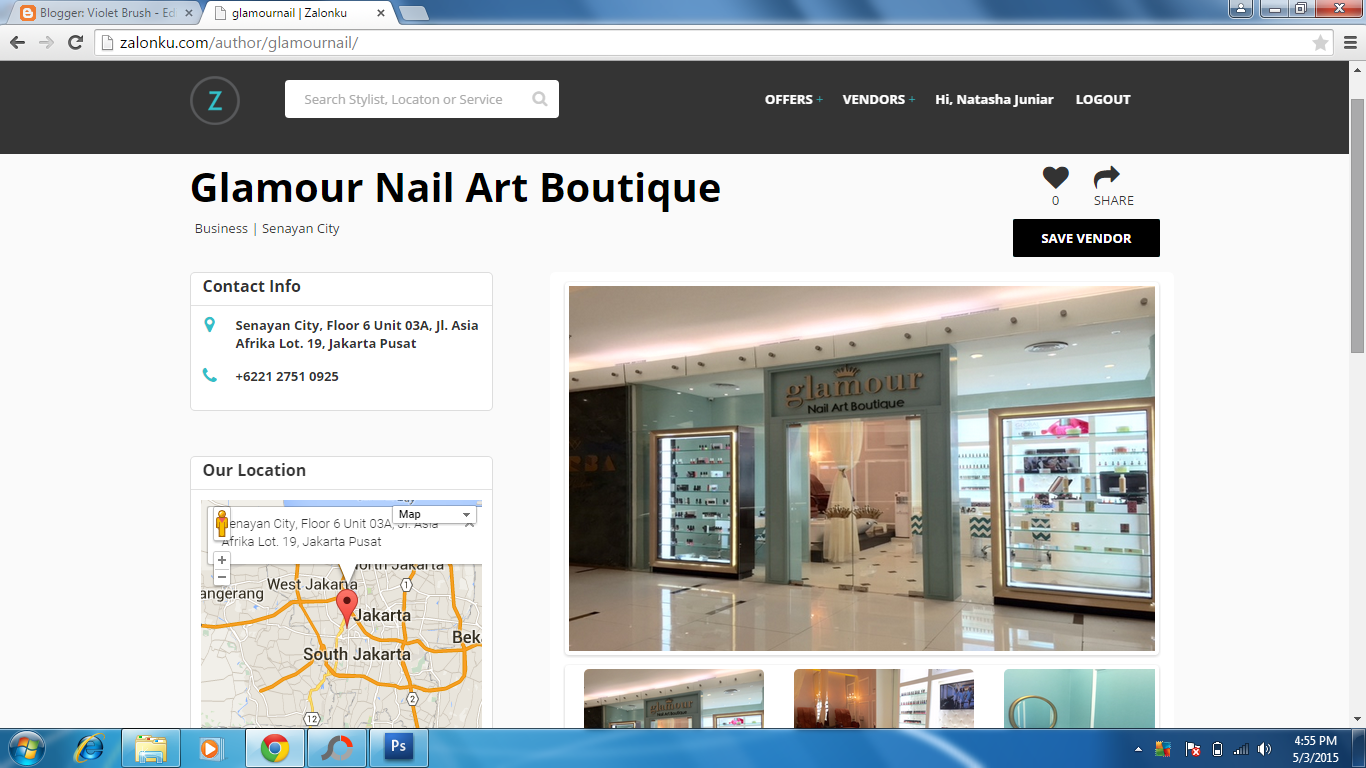The height and width of the screenshot is (768, 1366).
Task: Click the heart favorite icon
Action: [1055, 178]
